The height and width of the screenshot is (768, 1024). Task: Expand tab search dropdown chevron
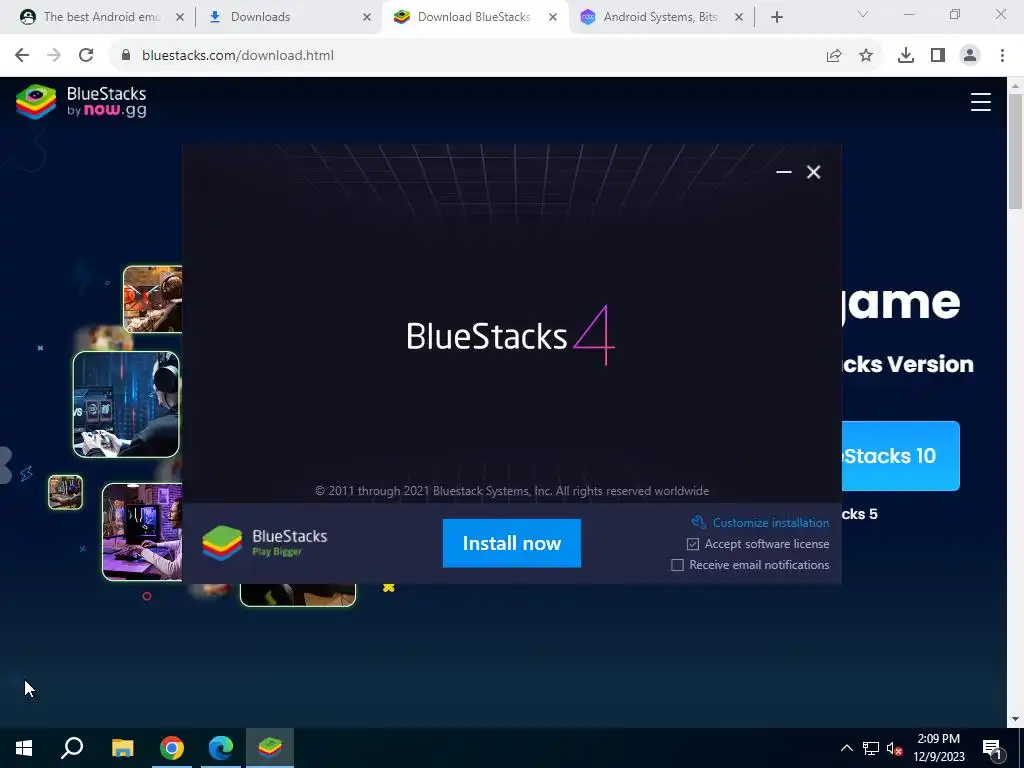point(863,14)
